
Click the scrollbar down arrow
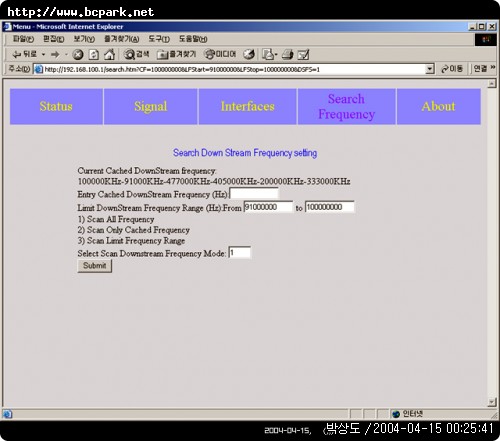point(492,402)
